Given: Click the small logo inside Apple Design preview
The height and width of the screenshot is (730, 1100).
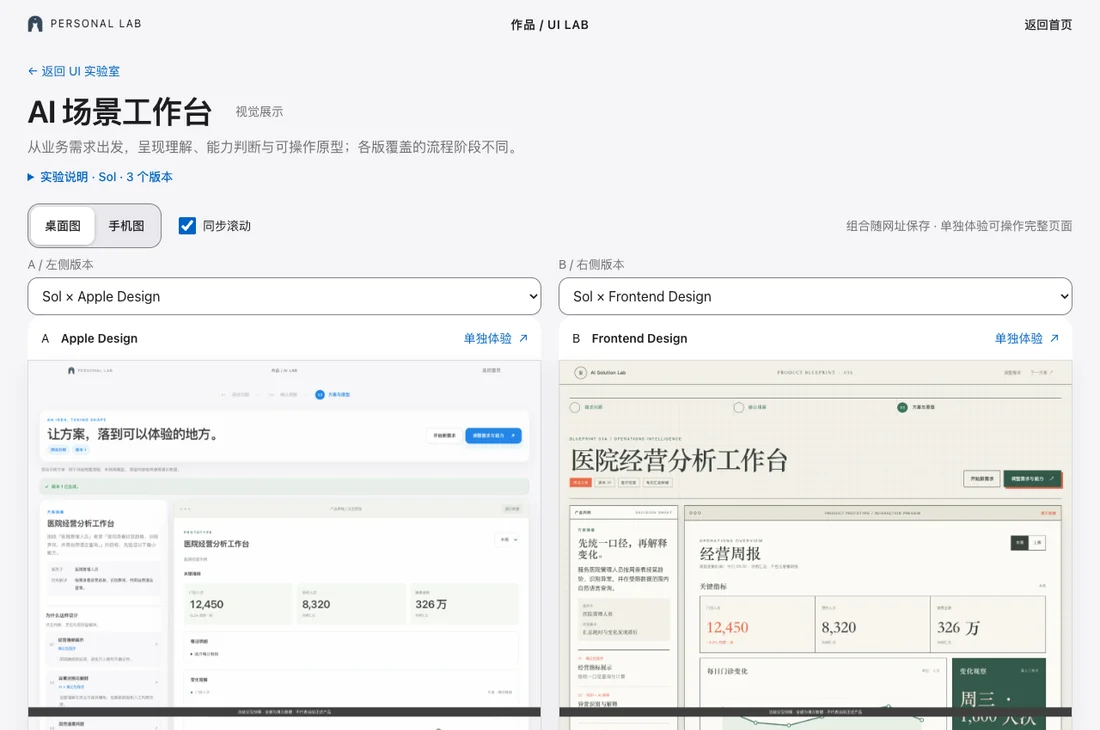Looking at the screenshot, I should click(71, 370).
